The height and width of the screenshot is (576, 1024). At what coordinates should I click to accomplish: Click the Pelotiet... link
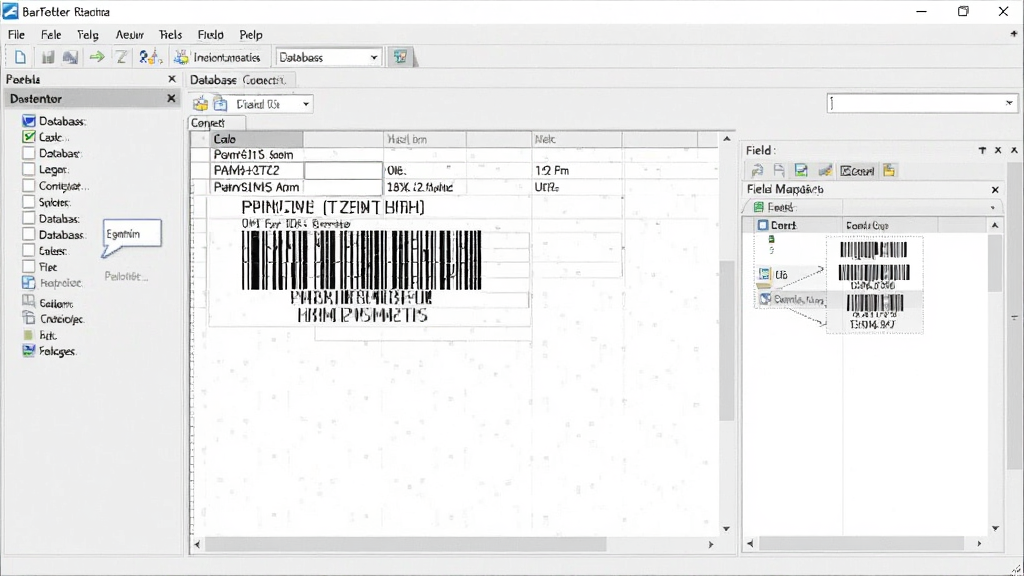[x=126, y=276]
